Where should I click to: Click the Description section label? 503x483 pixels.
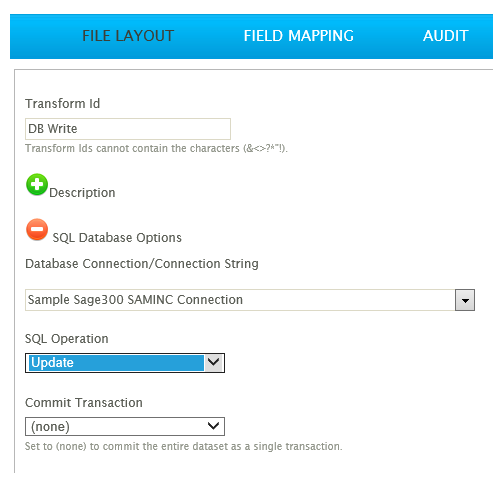pyautogui.click(x=82, y=193)
